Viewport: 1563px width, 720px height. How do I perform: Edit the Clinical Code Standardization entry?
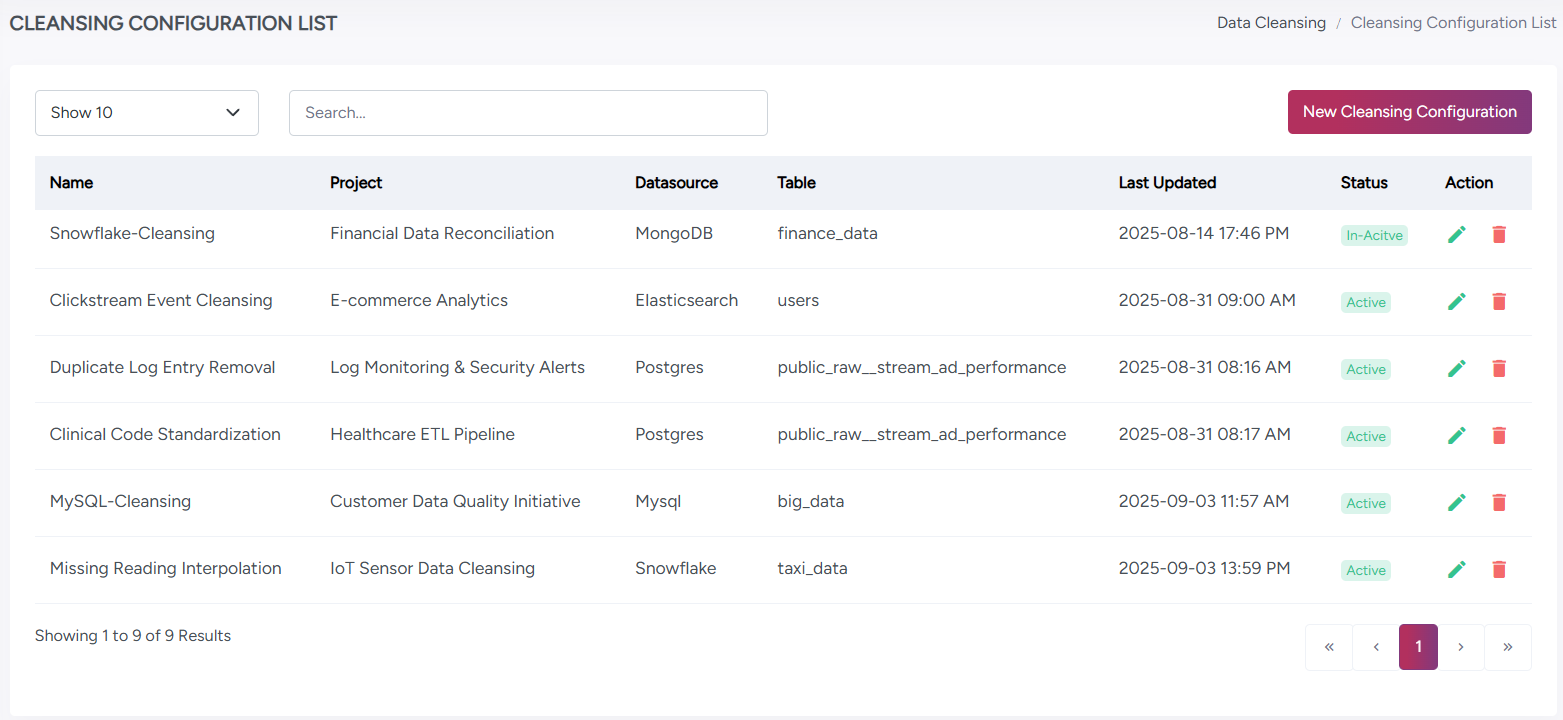click(1457, 435)
